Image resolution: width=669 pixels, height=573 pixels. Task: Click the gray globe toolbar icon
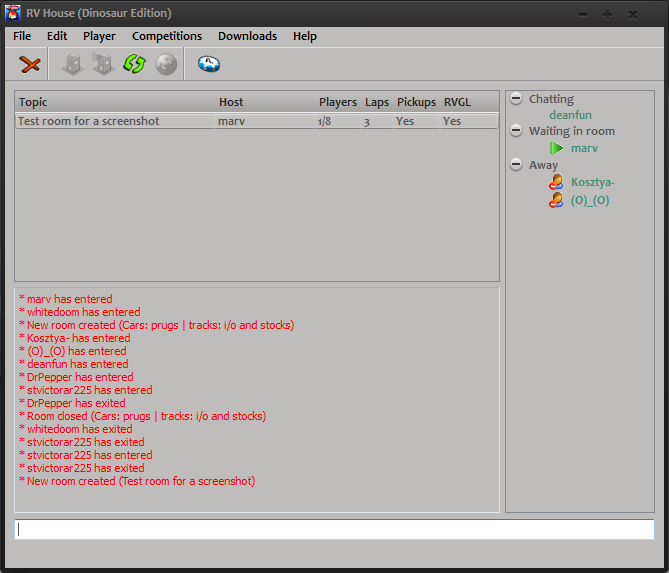[x=165, y=65]
